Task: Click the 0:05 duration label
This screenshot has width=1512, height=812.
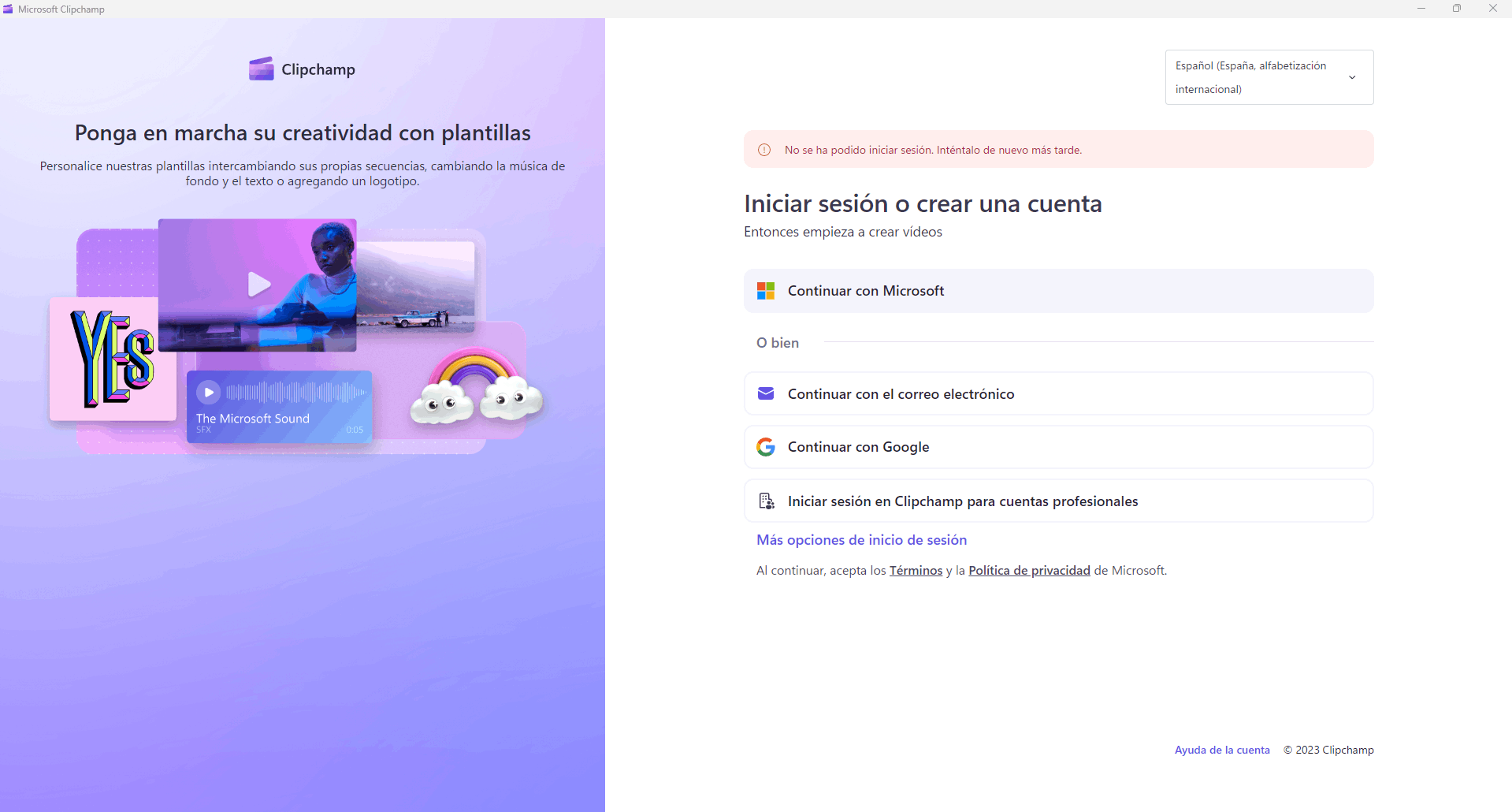Action: 355,430
